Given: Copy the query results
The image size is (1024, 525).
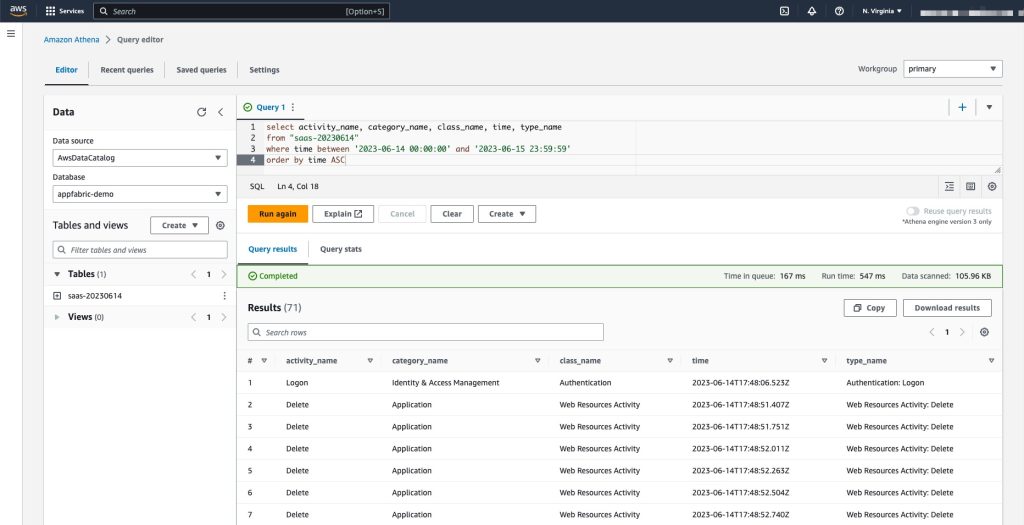Looking at the screenshot, I should (869, 308).
